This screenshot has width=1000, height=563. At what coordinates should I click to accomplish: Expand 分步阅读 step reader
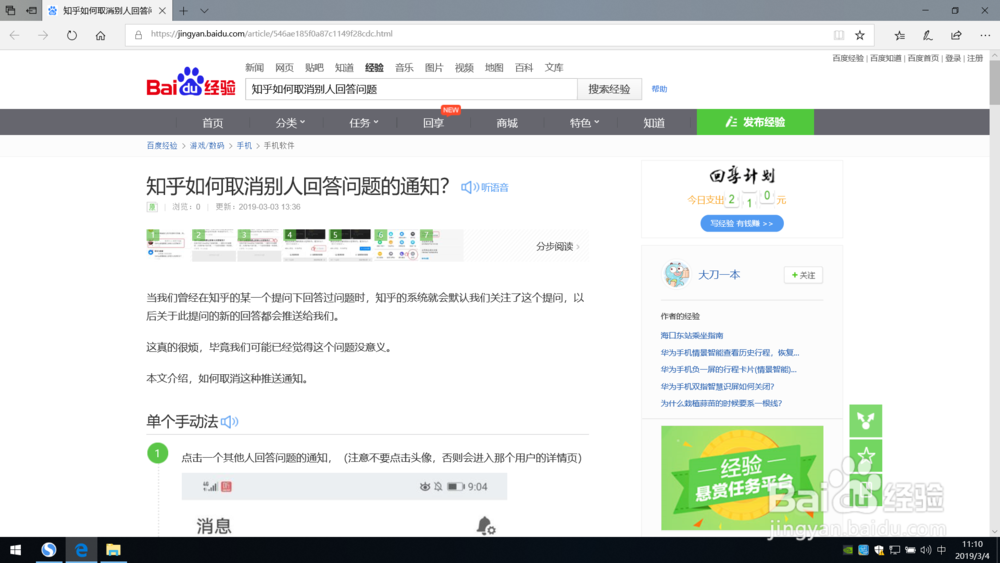click(558, 246)
